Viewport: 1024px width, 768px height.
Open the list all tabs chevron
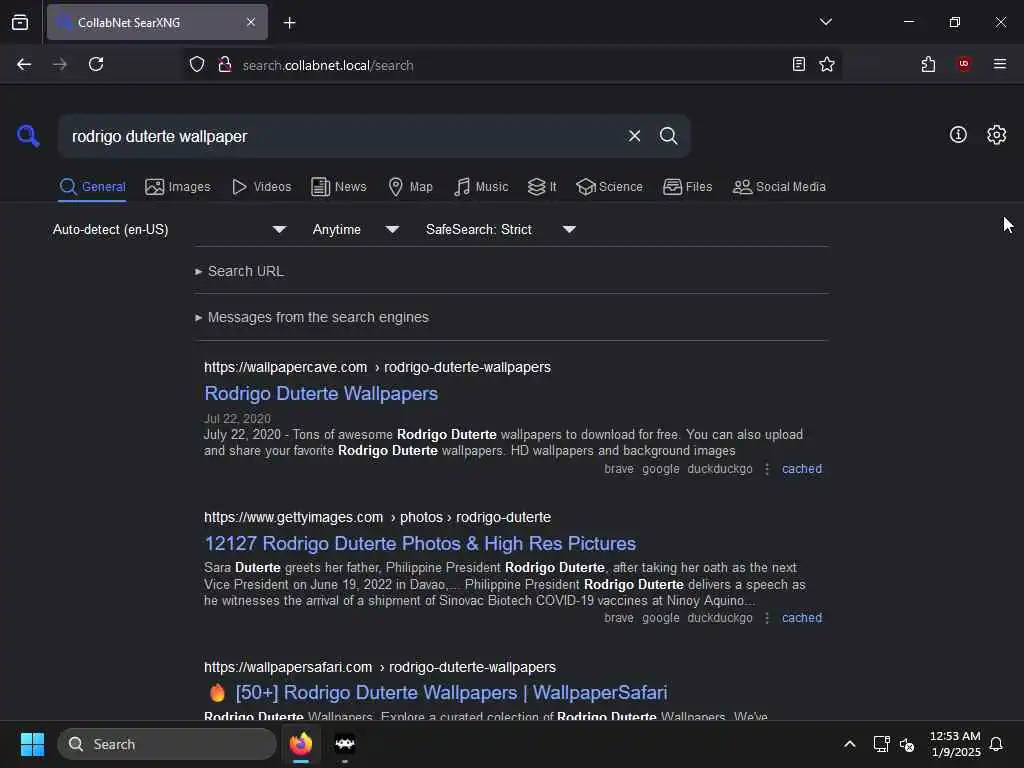click(x=825, y=22)
